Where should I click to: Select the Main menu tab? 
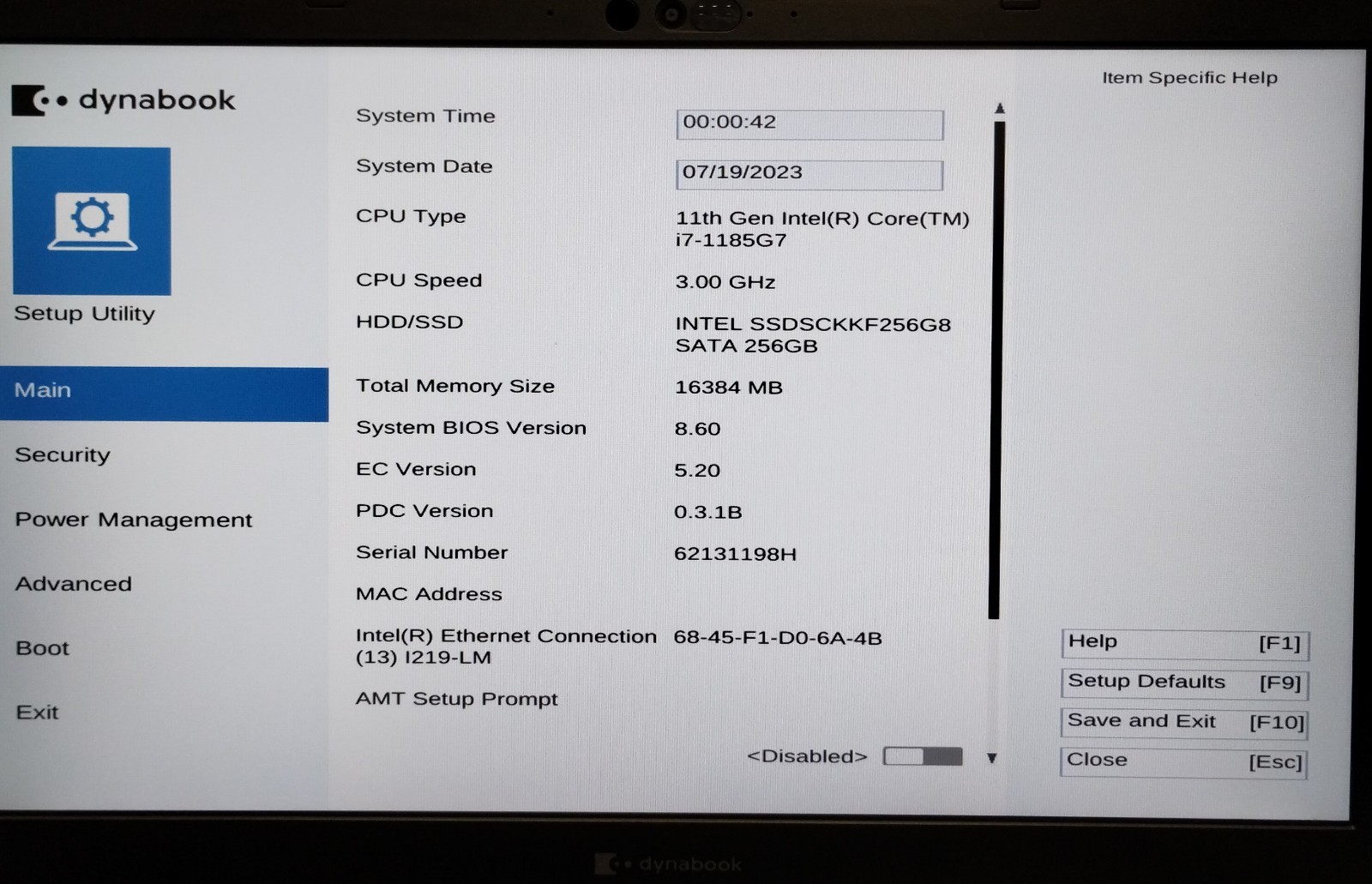pyautogui.click(x=164, y=394)
